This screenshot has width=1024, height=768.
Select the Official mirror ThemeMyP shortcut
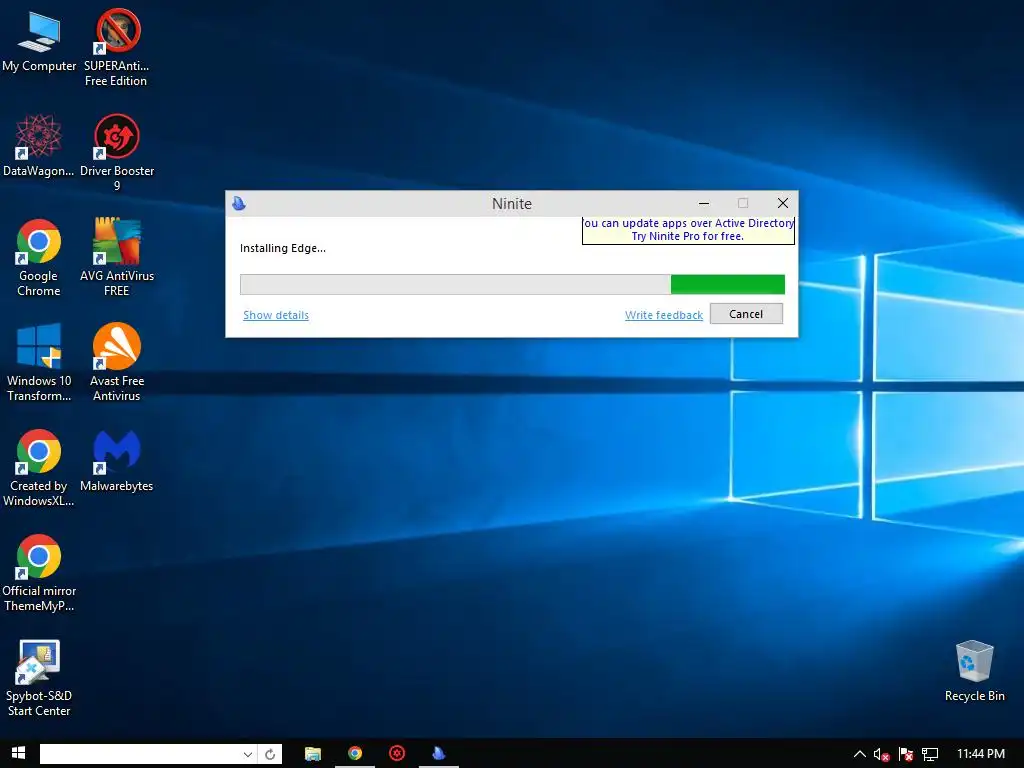tap(39, 573)
